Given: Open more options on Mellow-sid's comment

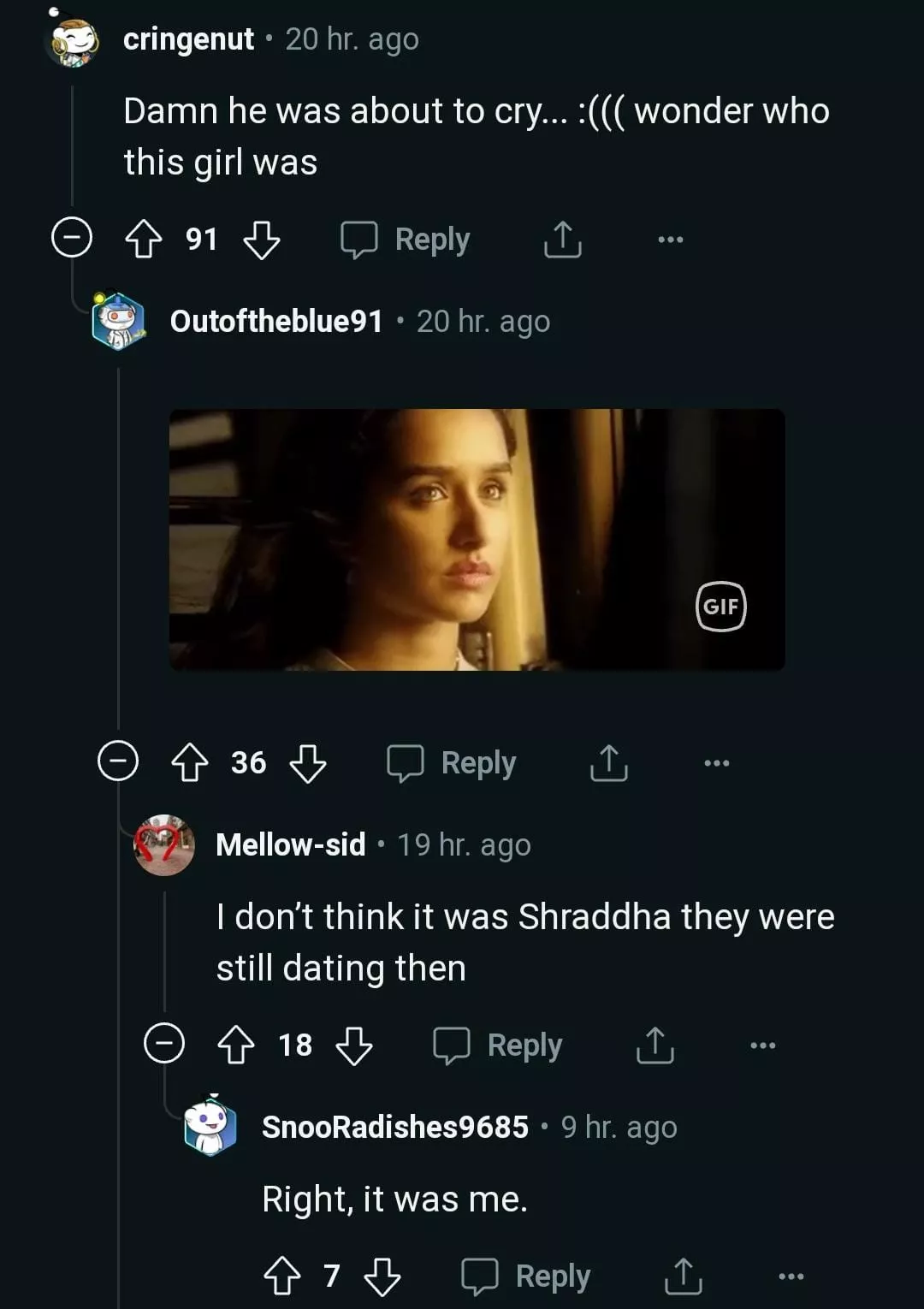Looking at the screenshot, I should point(763,1045).
